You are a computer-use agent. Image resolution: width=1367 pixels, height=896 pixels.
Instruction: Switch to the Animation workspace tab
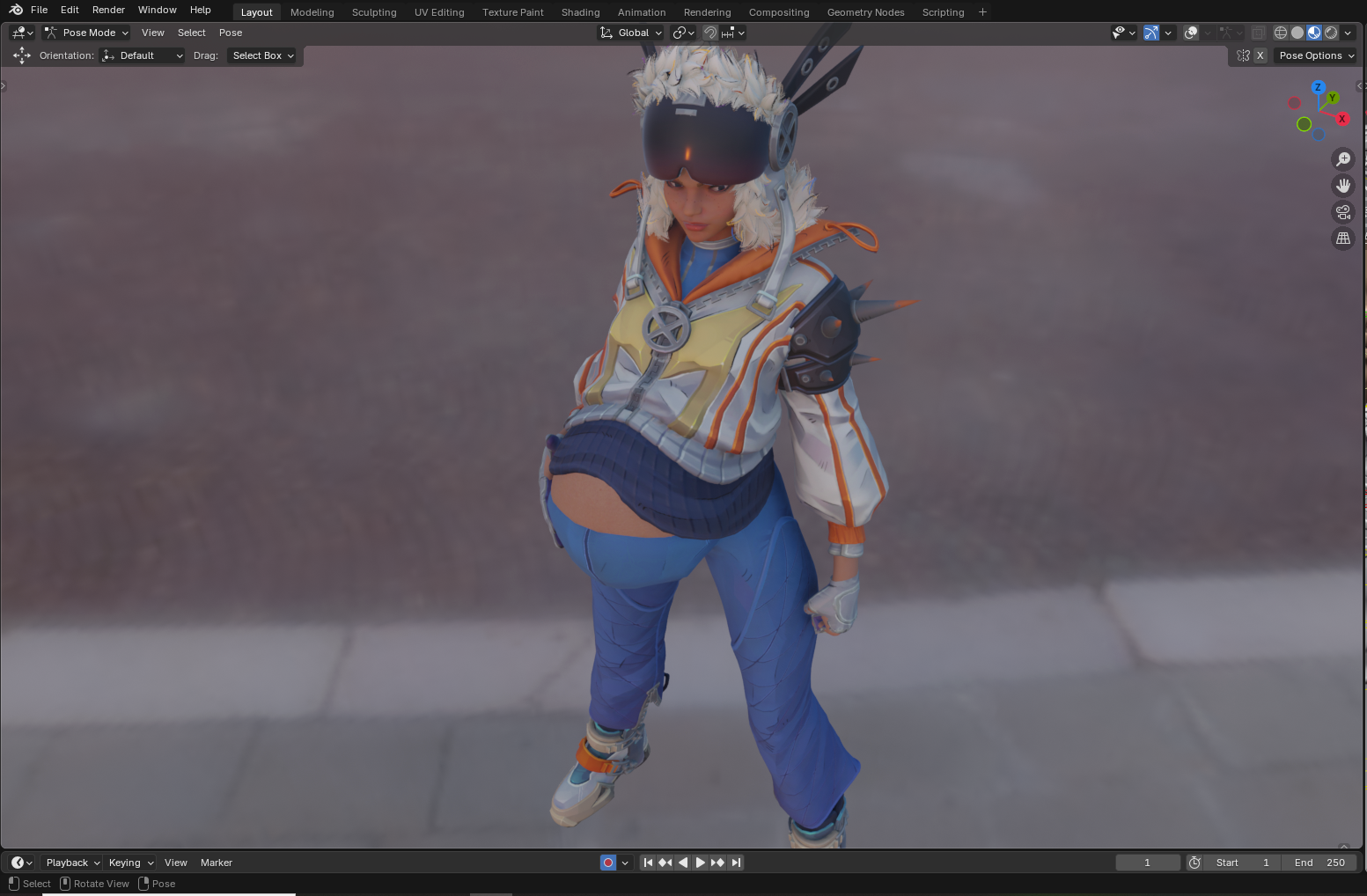(642, 12)
